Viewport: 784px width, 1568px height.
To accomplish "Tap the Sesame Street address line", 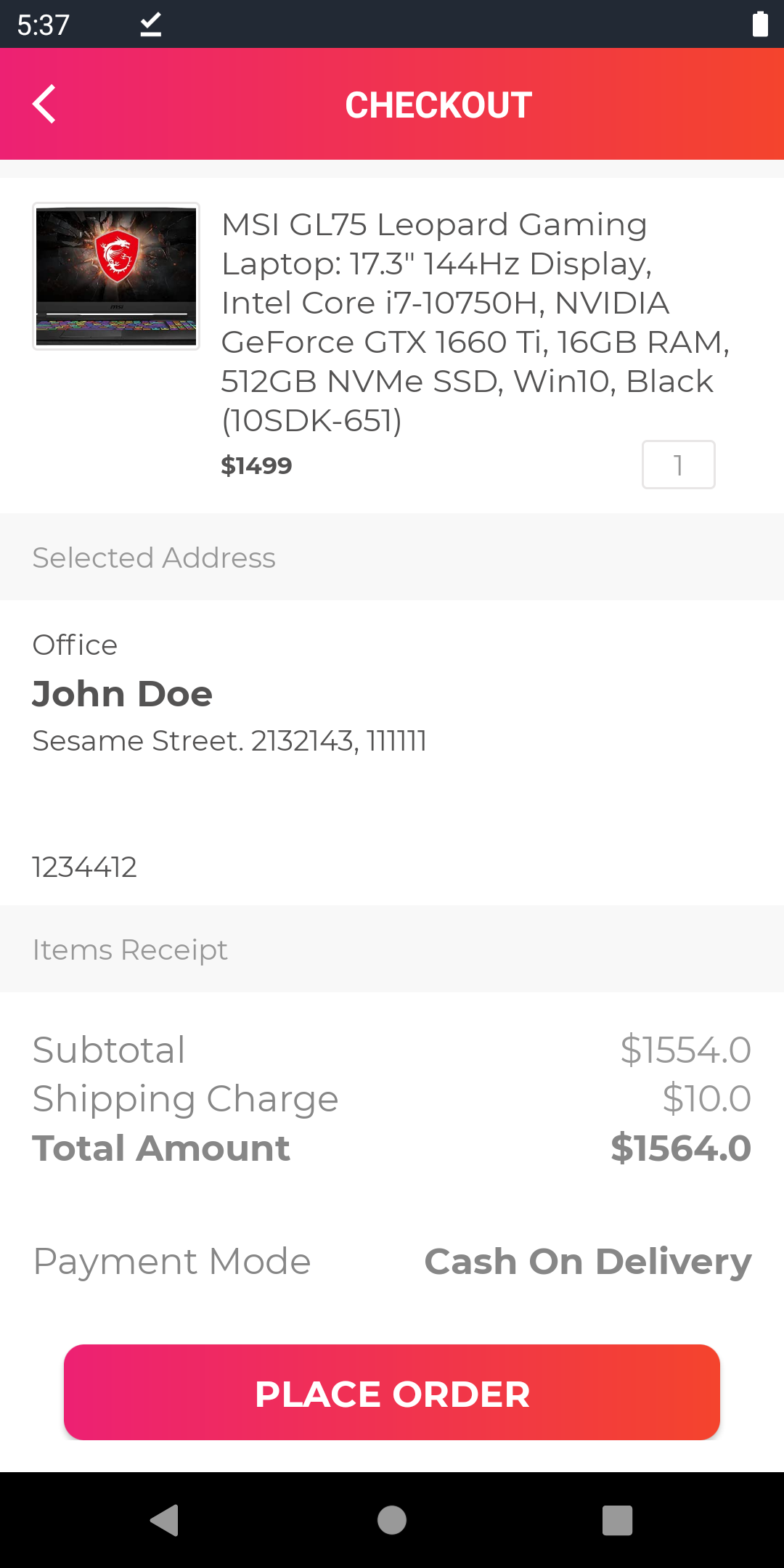I will [x=229, y=741].
